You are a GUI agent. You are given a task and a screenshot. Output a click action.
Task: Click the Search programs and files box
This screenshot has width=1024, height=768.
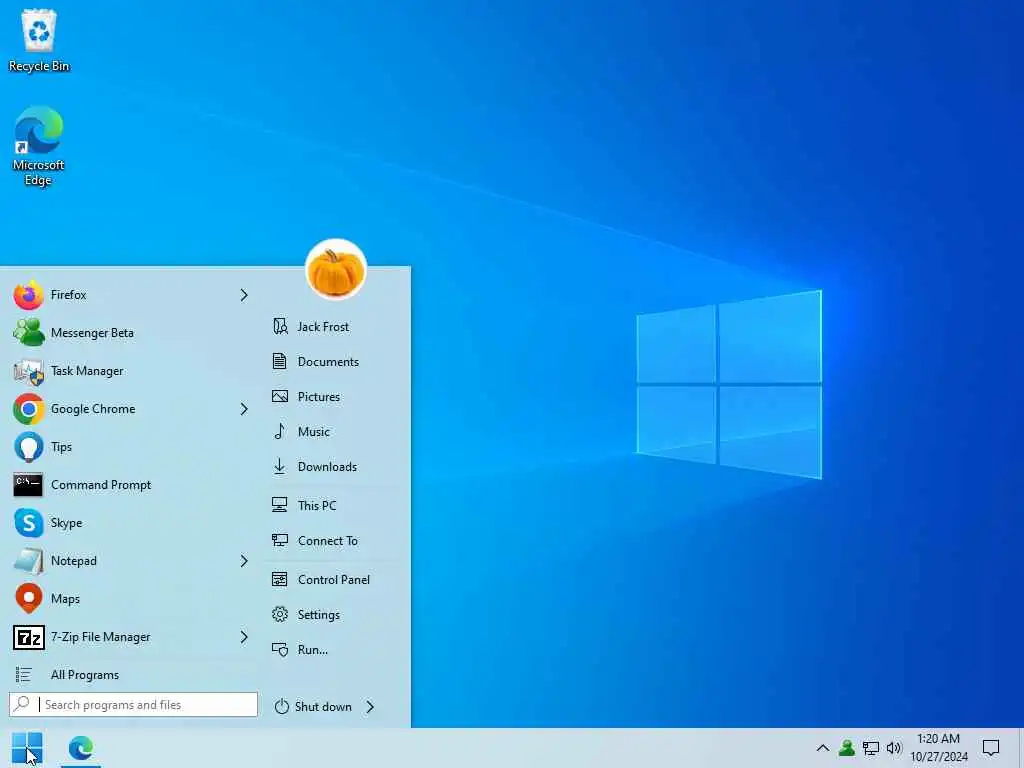click(133, 705)
